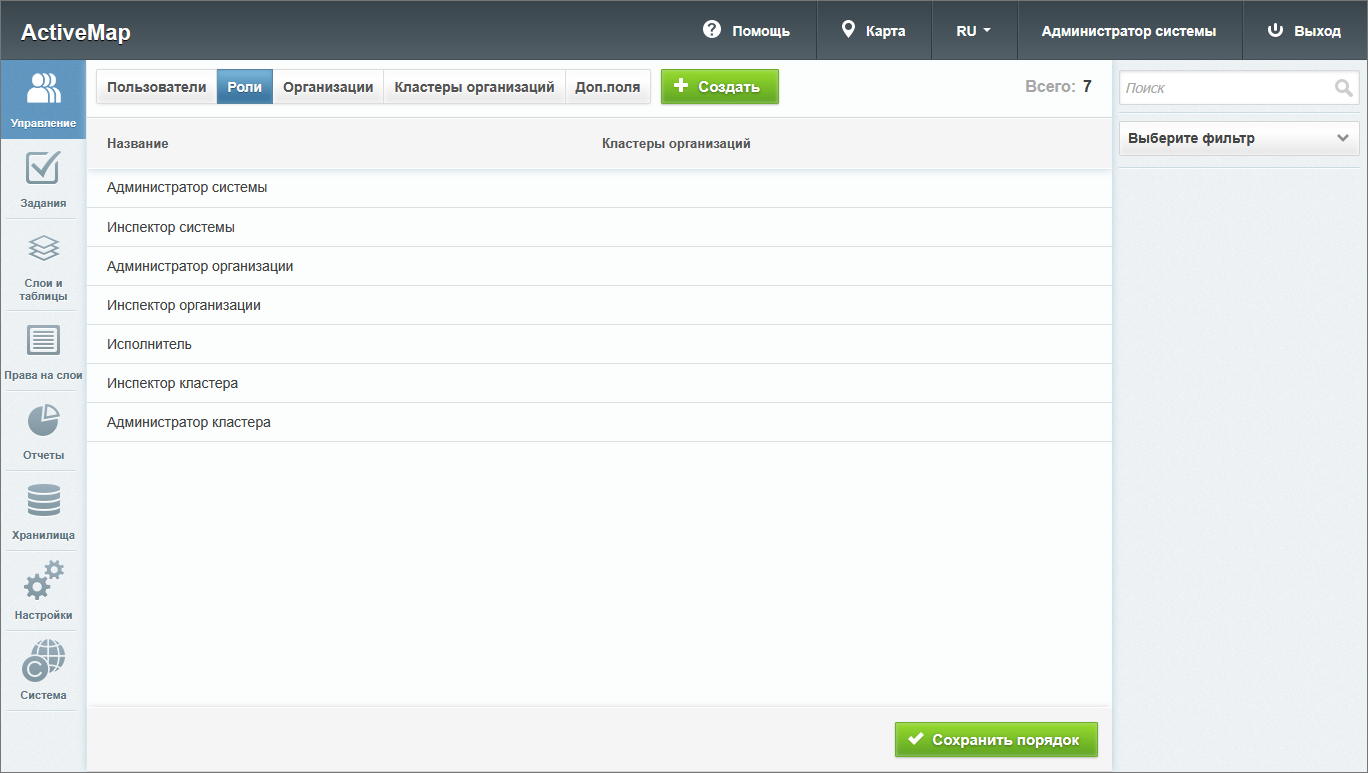Select the Инспектор кластера role row
The height and width of the screenshot is (773, 1368).
pyautogui.click(x=172, y=383)
